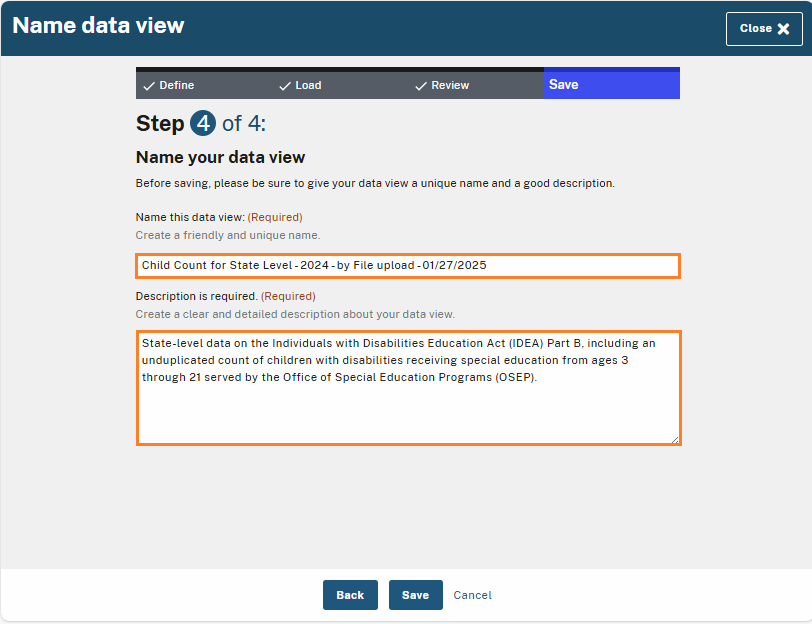Click the resize handle on the description box
Image resolution: width=812 pixels, height=624 pixels.
pos(675,439)
